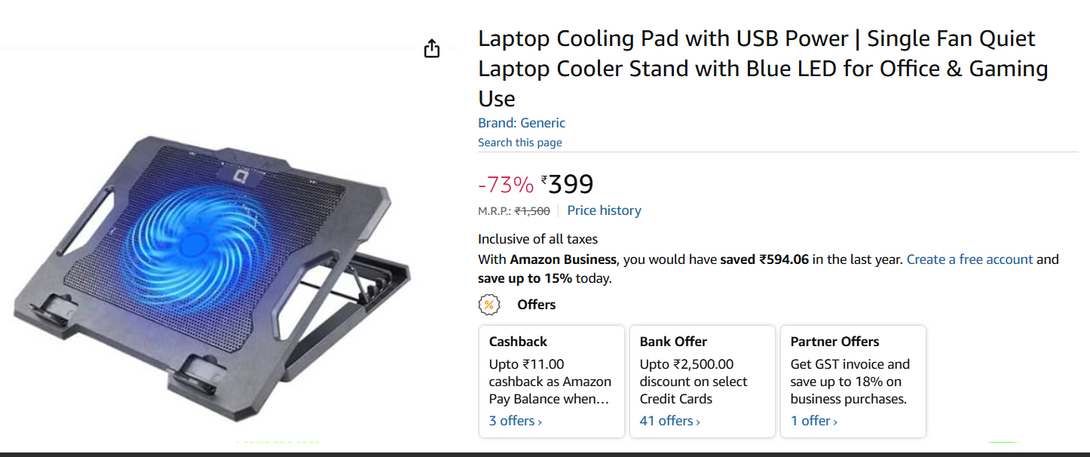This screenshot has width=1090, height=457.
Task: Click the select Credit Cards discount description
Action: click(693, 382)
